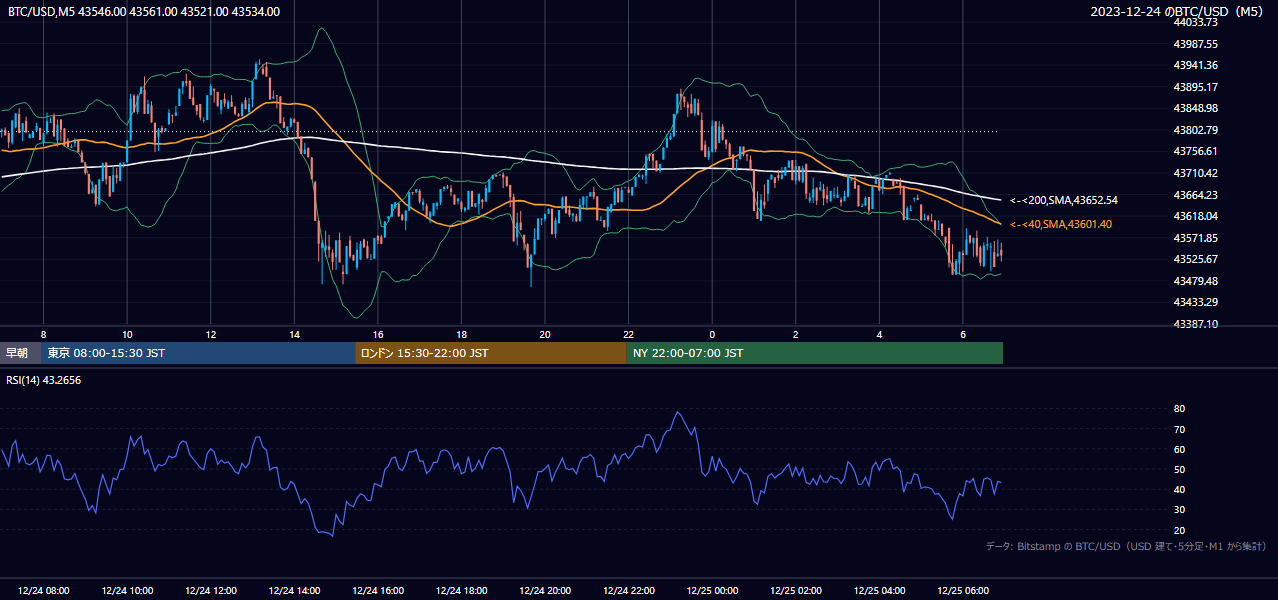Image resolution: width=1278 pixels, height=600 pixels.
Task: Click hour tick 8 under the price chart
Action: point(43,334)
